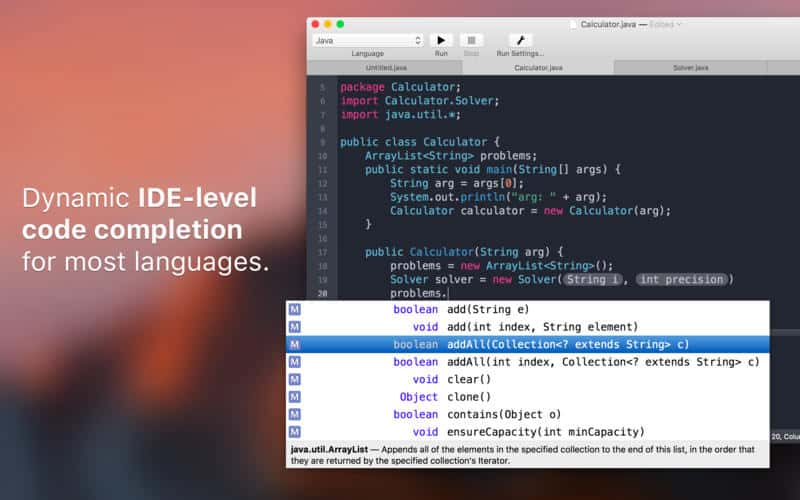Expand the Edited title chevron

[680, 24]
